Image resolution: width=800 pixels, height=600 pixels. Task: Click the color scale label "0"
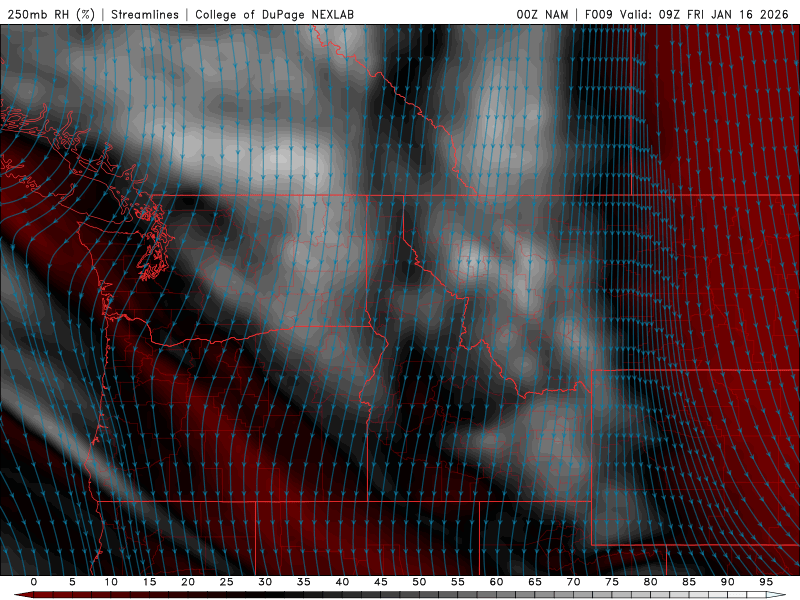(x=34, y=582)
